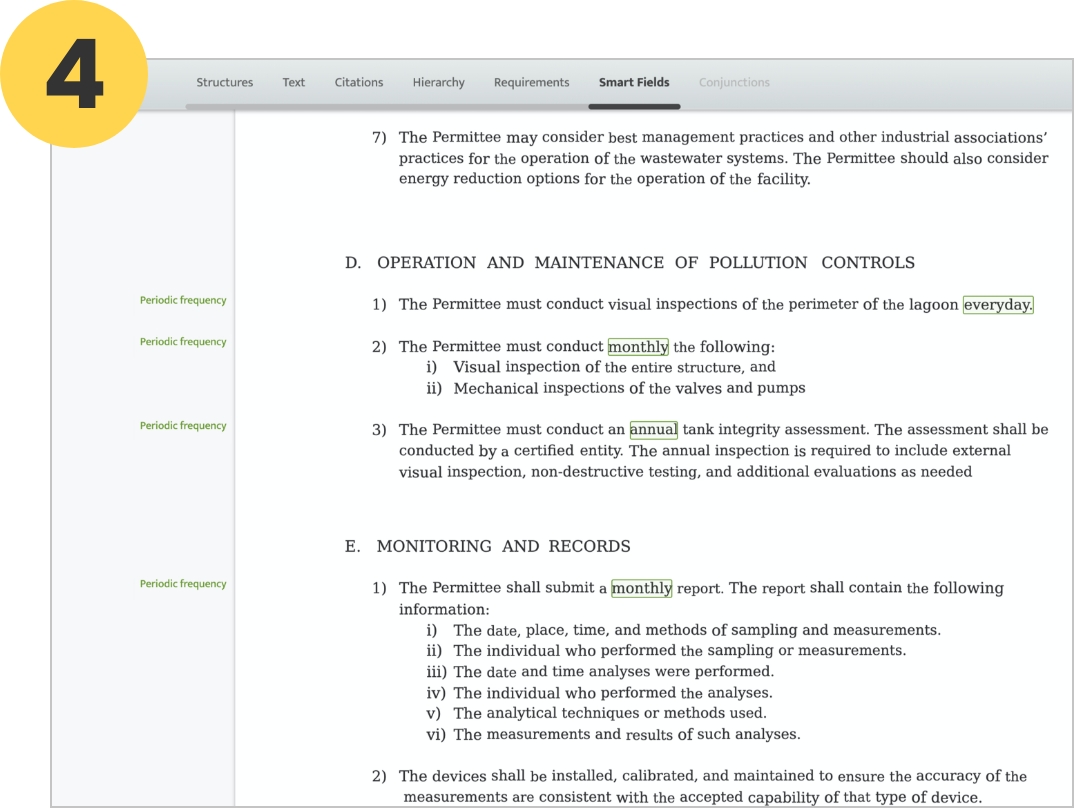Click the active Smart Fields tab
Viewport: 1074px width, 808px height.
click(x=634, y=82)
